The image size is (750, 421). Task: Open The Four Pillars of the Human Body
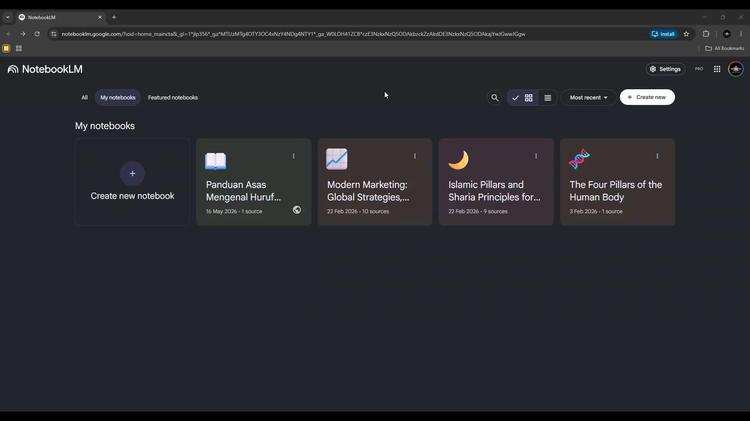pos(618,182)
